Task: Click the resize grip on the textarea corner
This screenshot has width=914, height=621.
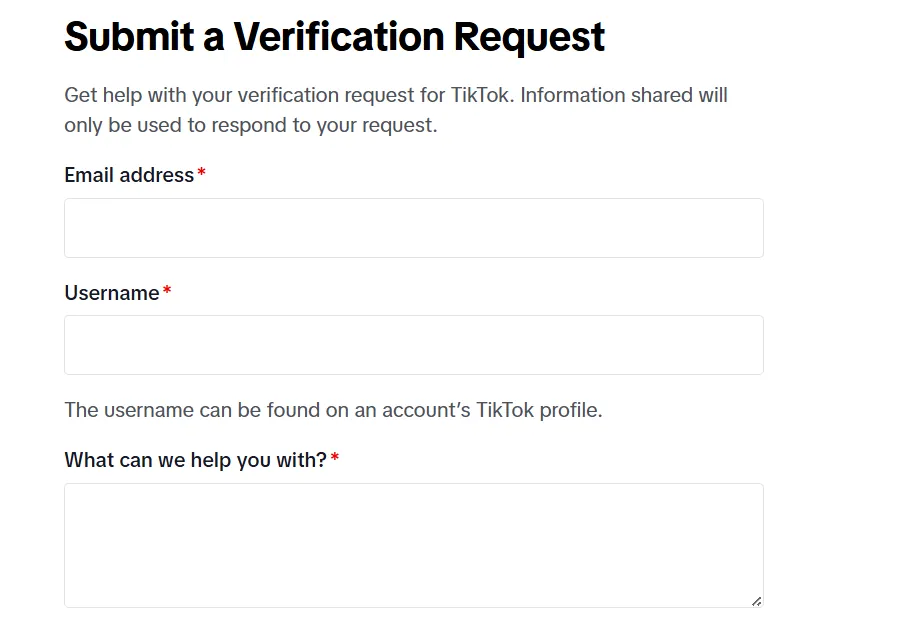Action: coord(756,600)
